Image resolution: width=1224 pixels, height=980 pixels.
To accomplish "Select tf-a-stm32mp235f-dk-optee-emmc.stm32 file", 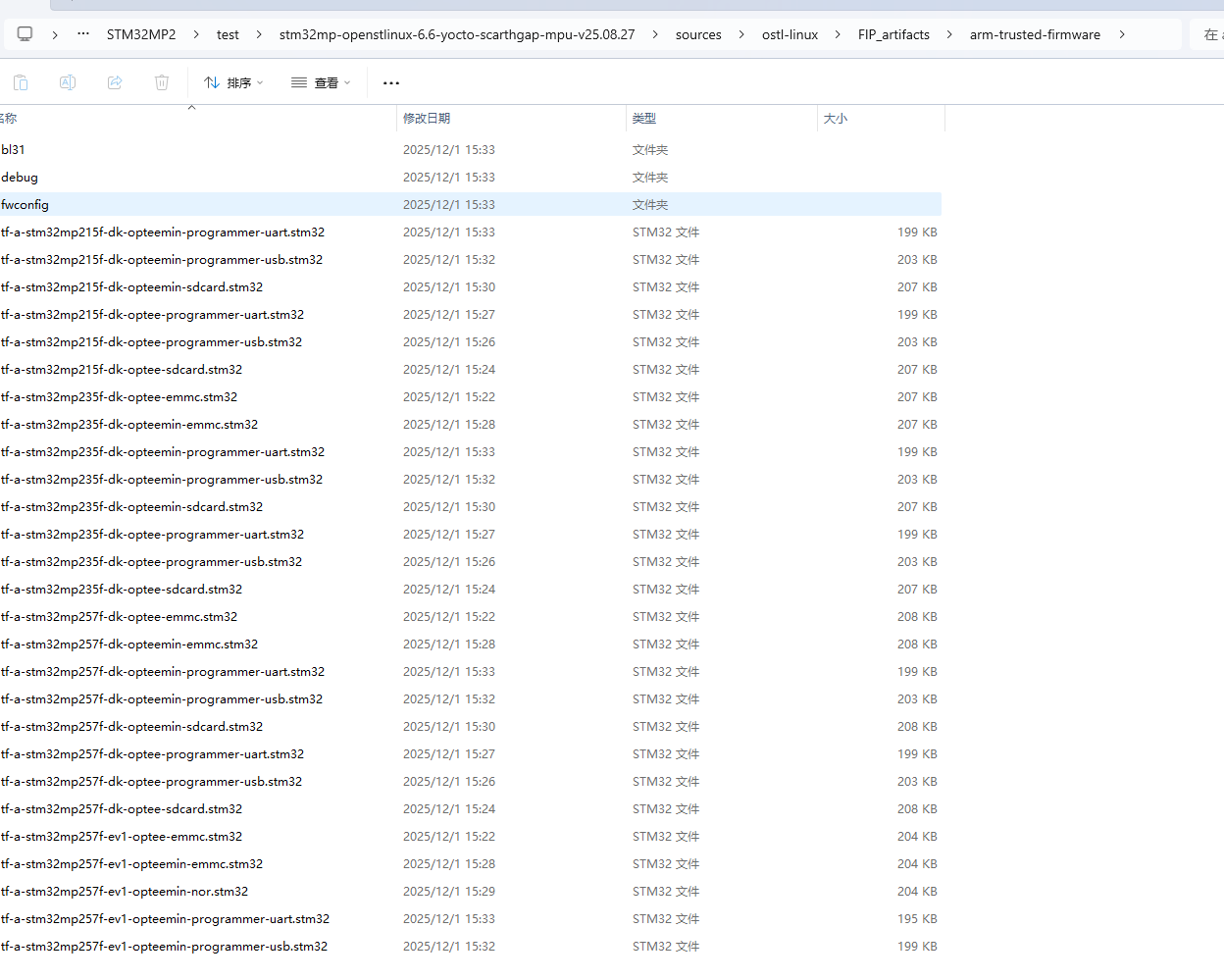I will coord(471,397).
